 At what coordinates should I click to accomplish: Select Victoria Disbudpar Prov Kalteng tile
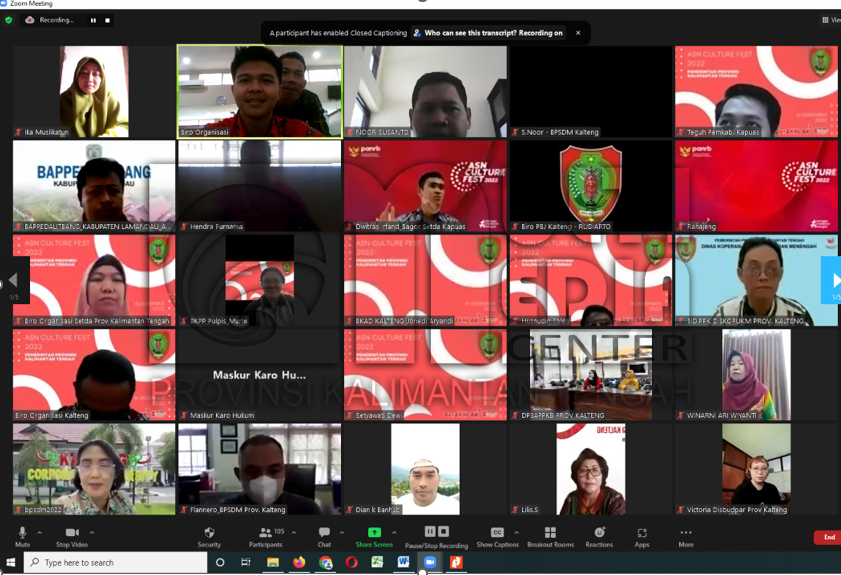756,469
